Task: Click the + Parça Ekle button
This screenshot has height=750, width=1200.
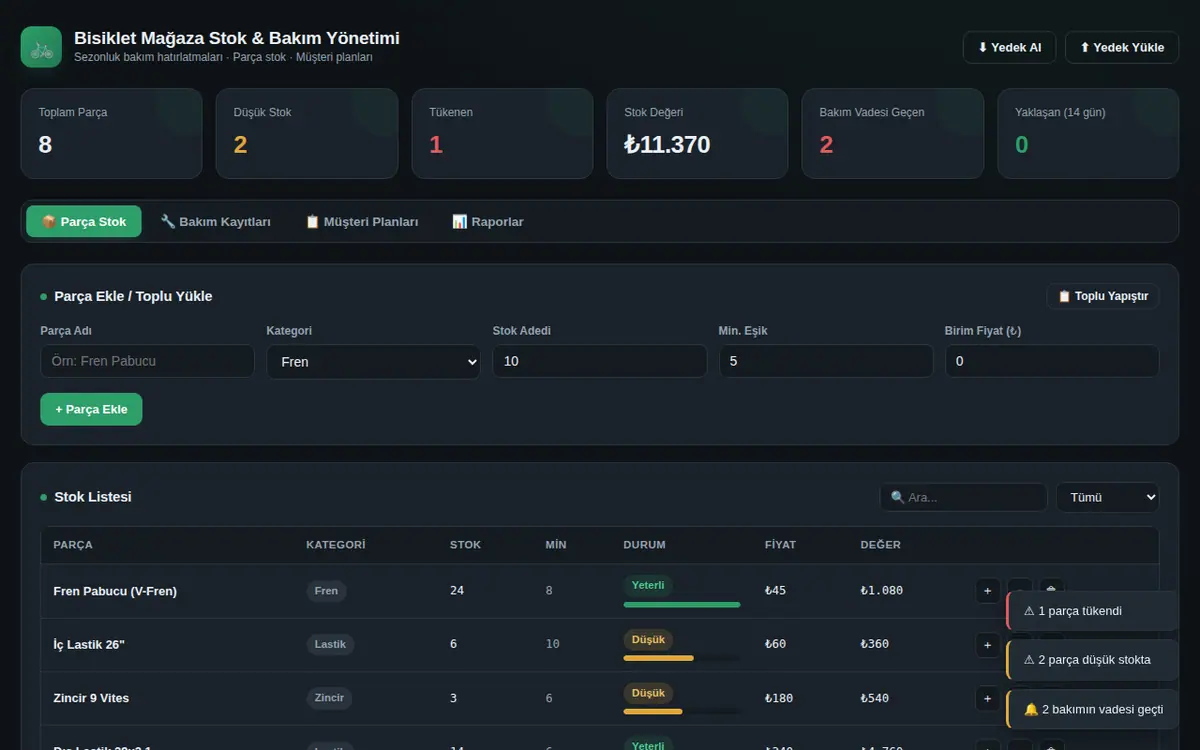Action: pos(91,409)
